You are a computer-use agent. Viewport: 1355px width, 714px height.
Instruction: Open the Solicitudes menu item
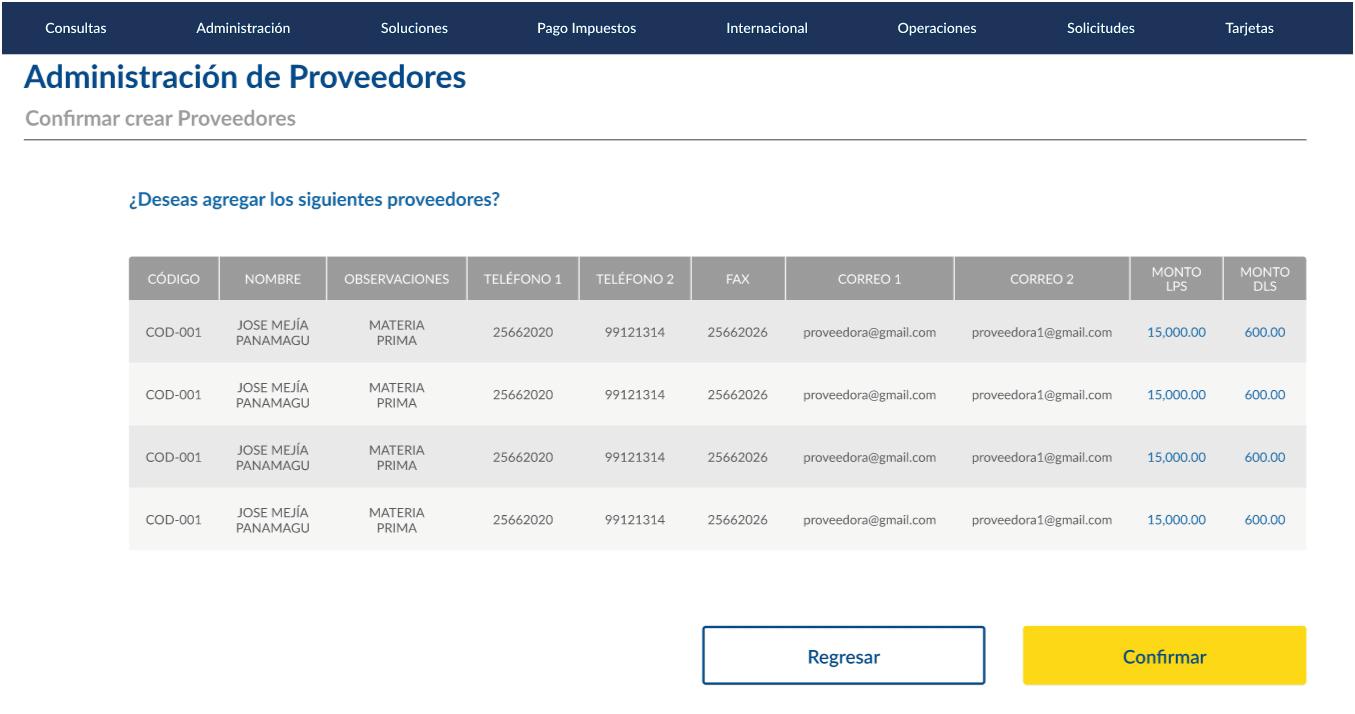tap(1100, 29)
